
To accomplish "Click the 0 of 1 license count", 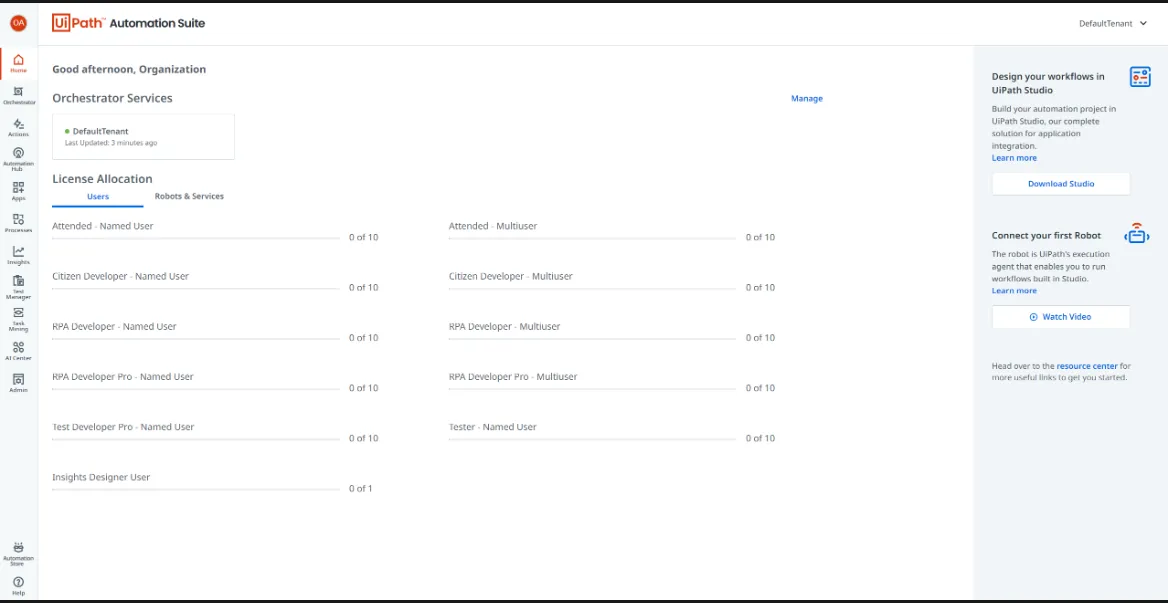I will click(x=361, y=489).
